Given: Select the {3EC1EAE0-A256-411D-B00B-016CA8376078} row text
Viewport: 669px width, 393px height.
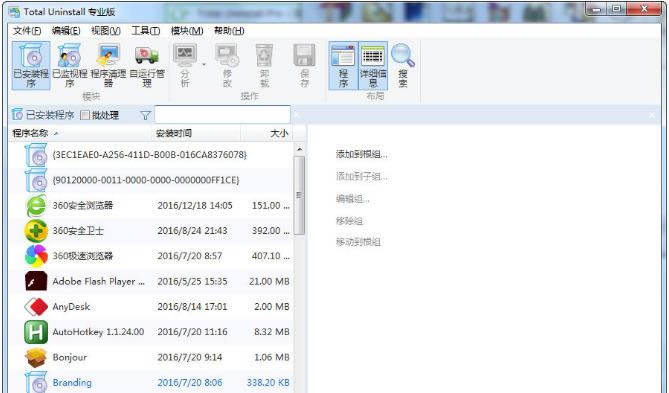Looking at the screenshot, I should click(x=149, y=154).
